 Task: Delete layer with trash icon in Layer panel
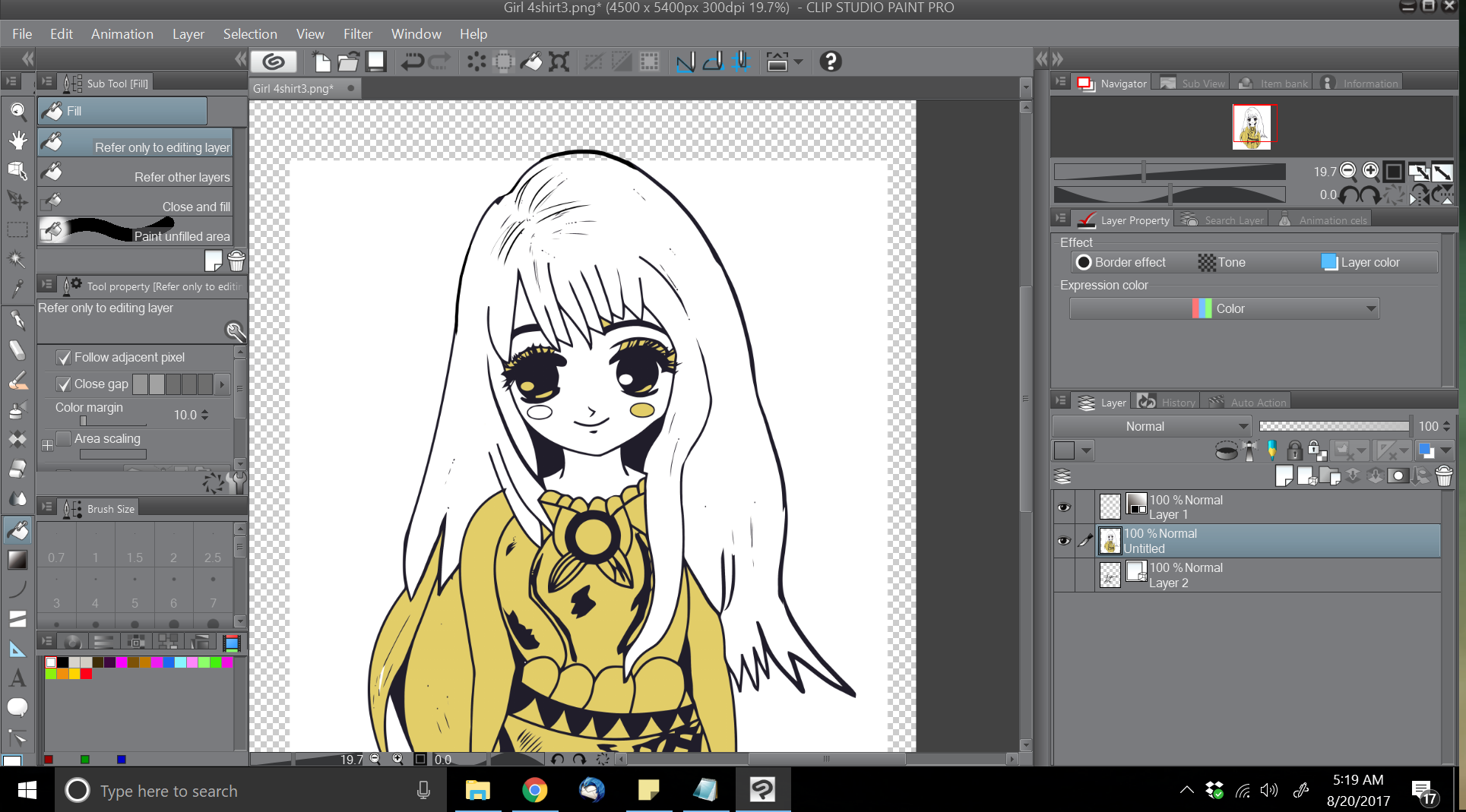1444,476
